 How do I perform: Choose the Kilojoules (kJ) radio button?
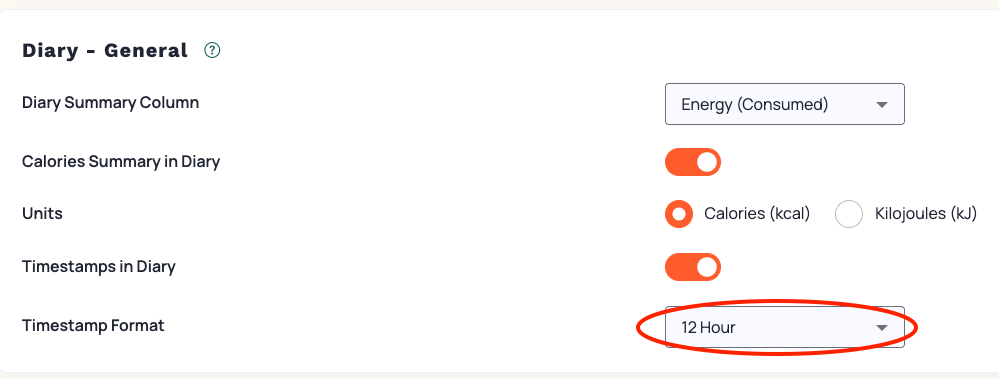pos(849,214)
